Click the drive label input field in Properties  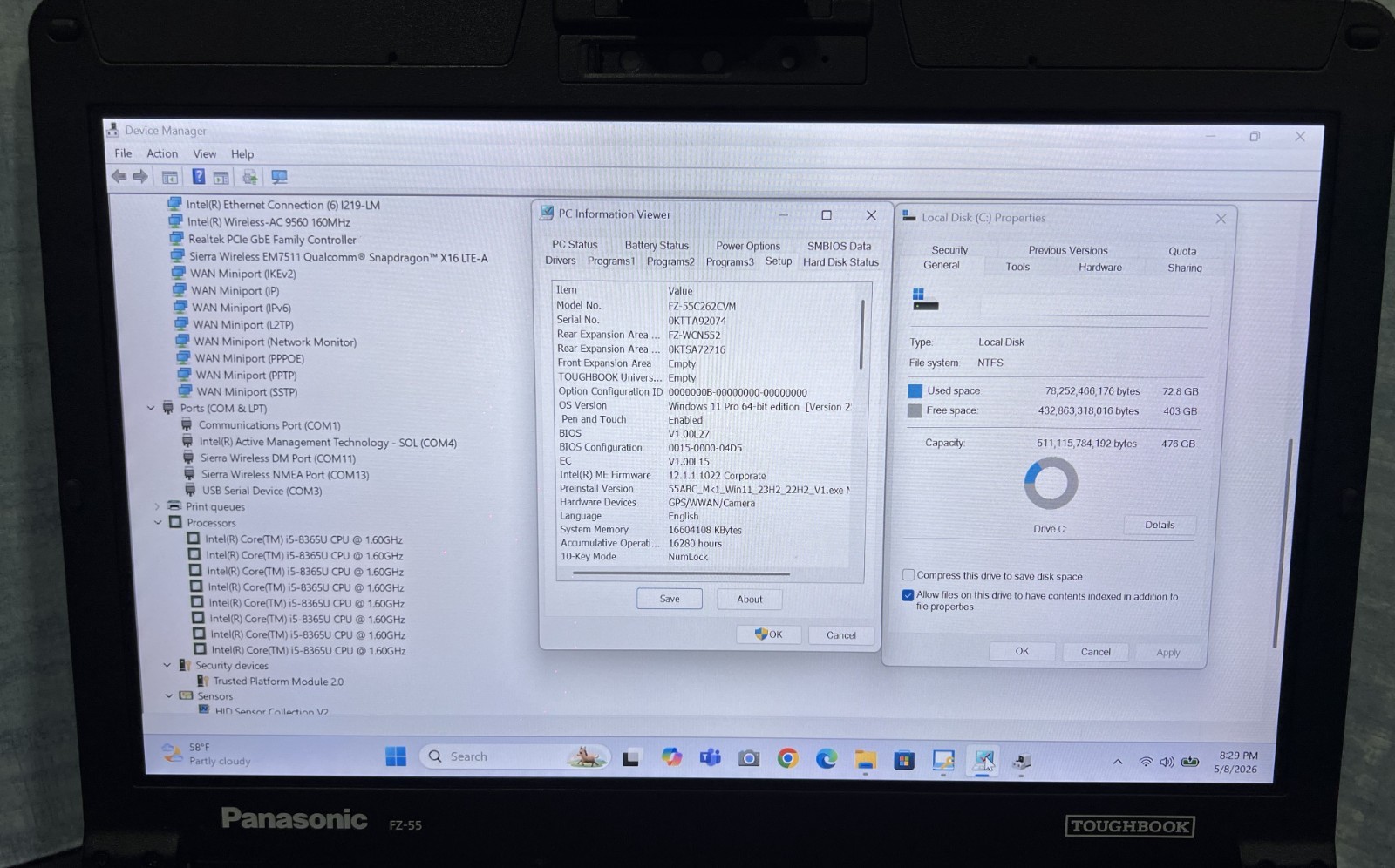1094,304
